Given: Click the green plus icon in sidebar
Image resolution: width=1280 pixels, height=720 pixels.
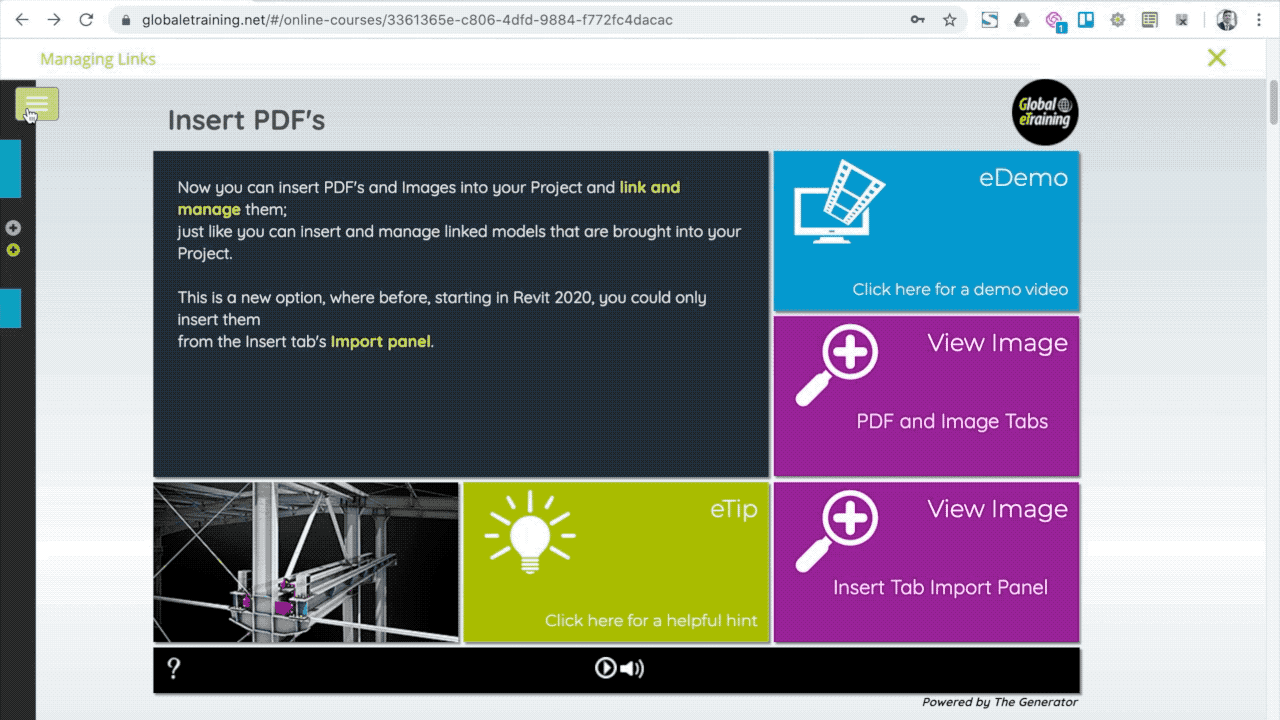Looking at the screenshot, I should coord(13,250).
